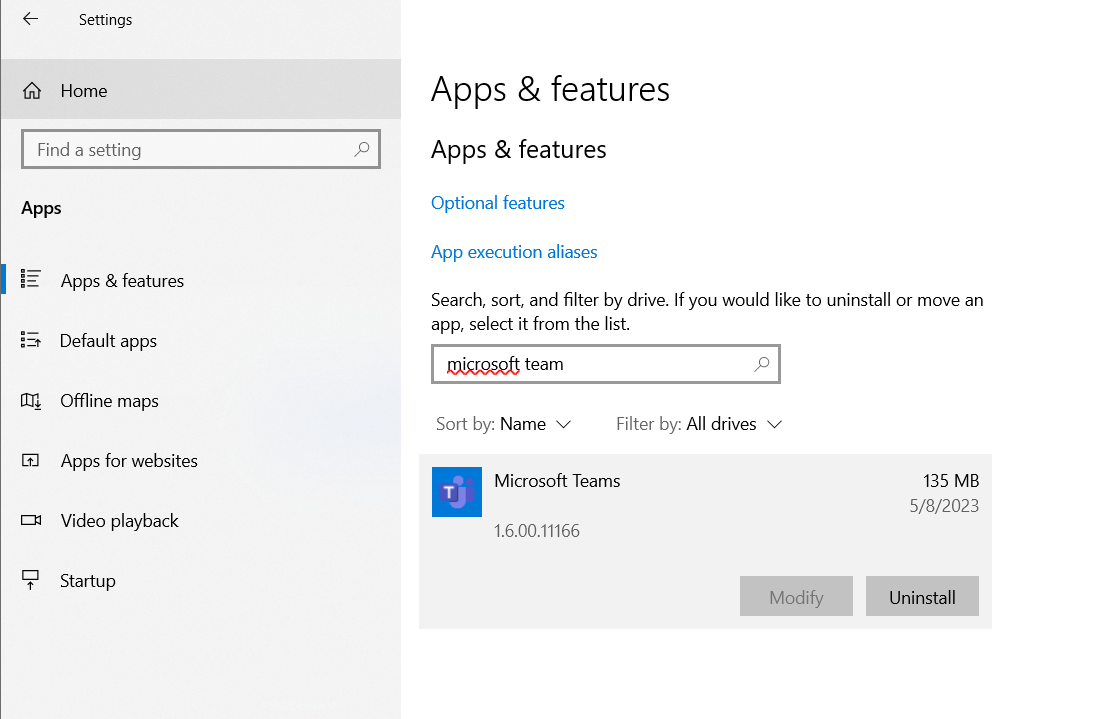Click the 5/8/2023 install date

[x=945, y=505]
